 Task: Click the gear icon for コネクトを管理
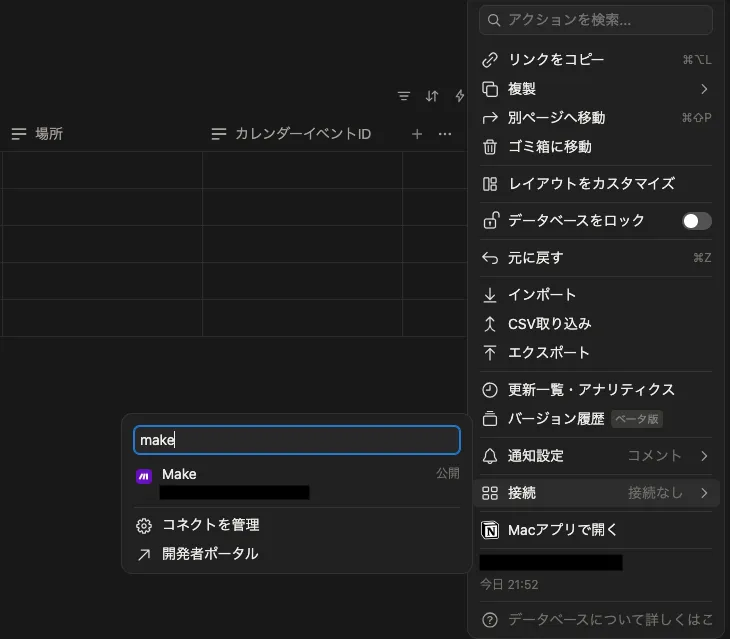click(x=144, y=525)
